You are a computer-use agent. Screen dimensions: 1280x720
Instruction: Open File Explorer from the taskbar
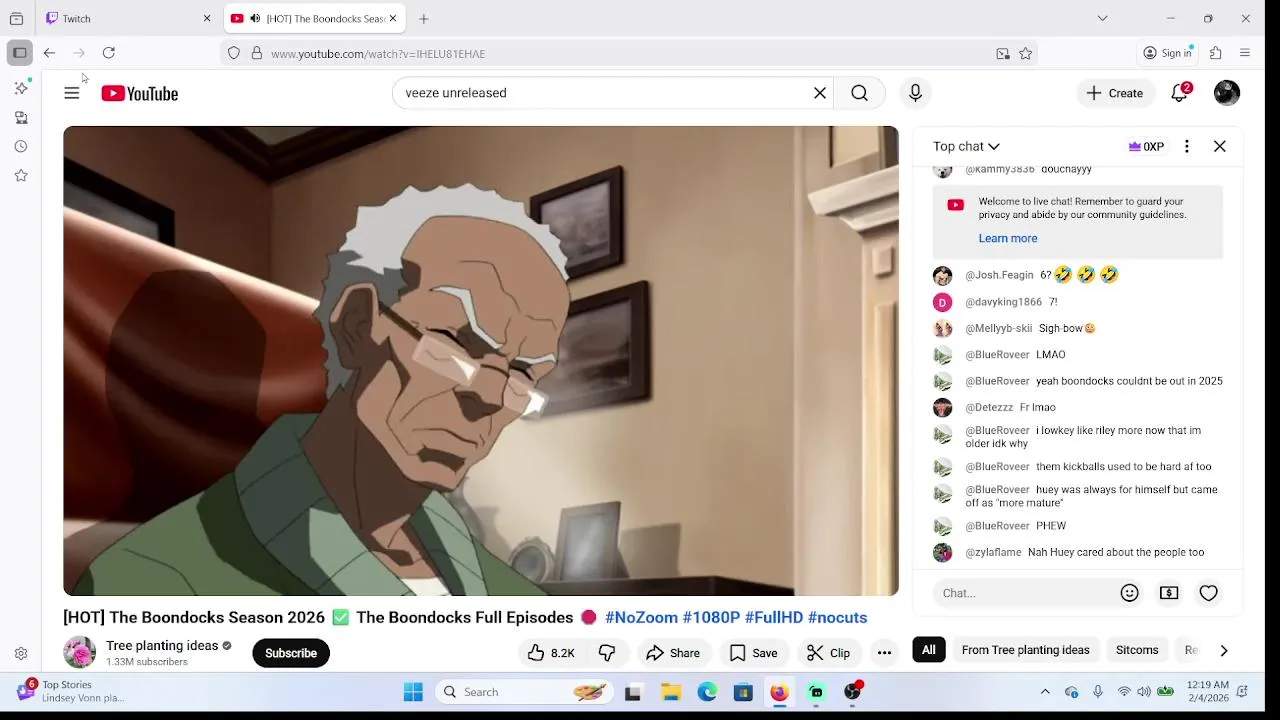(671, 692)
